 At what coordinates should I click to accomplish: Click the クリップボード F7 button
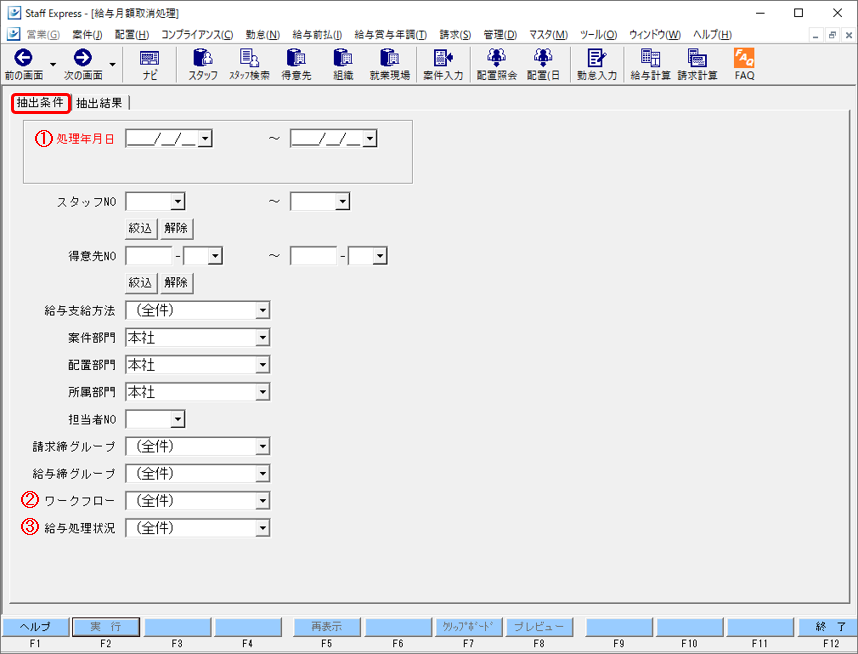coord(468,627)
